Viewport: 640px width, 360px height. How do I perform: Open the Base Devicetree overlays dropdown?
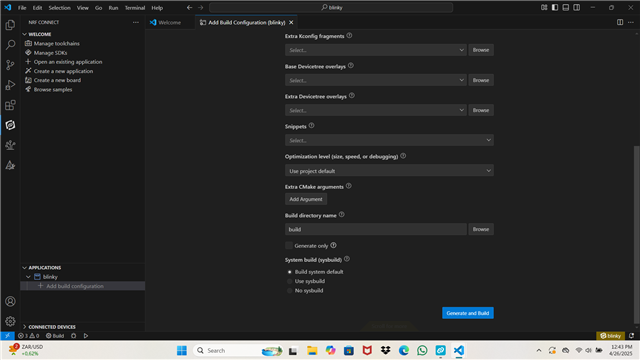click(376, 80)
